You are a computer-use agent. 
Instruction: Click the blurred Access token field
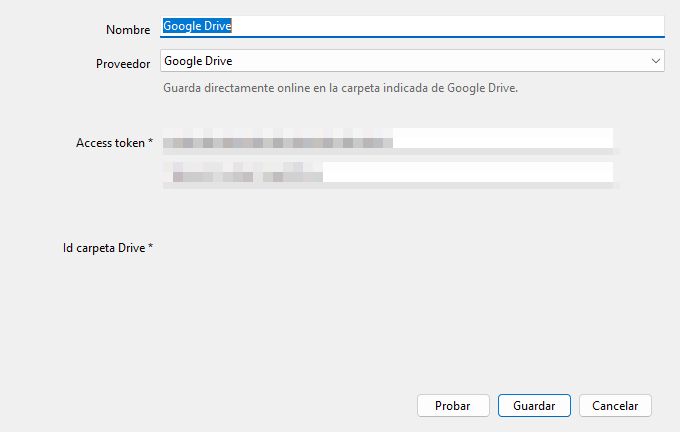click(391, 141)
